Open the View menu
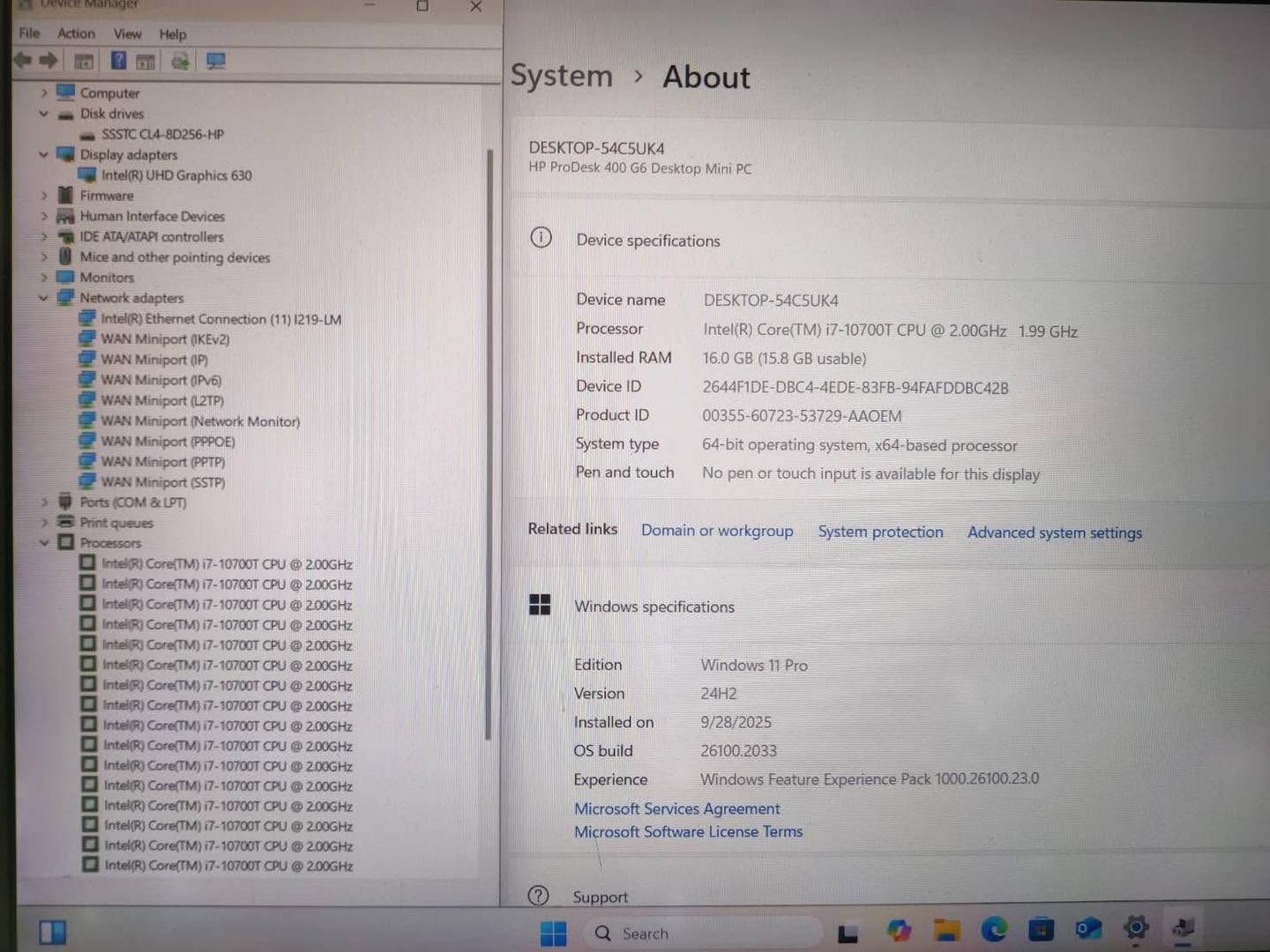1270x952 pixels. (x=127, y=33)
